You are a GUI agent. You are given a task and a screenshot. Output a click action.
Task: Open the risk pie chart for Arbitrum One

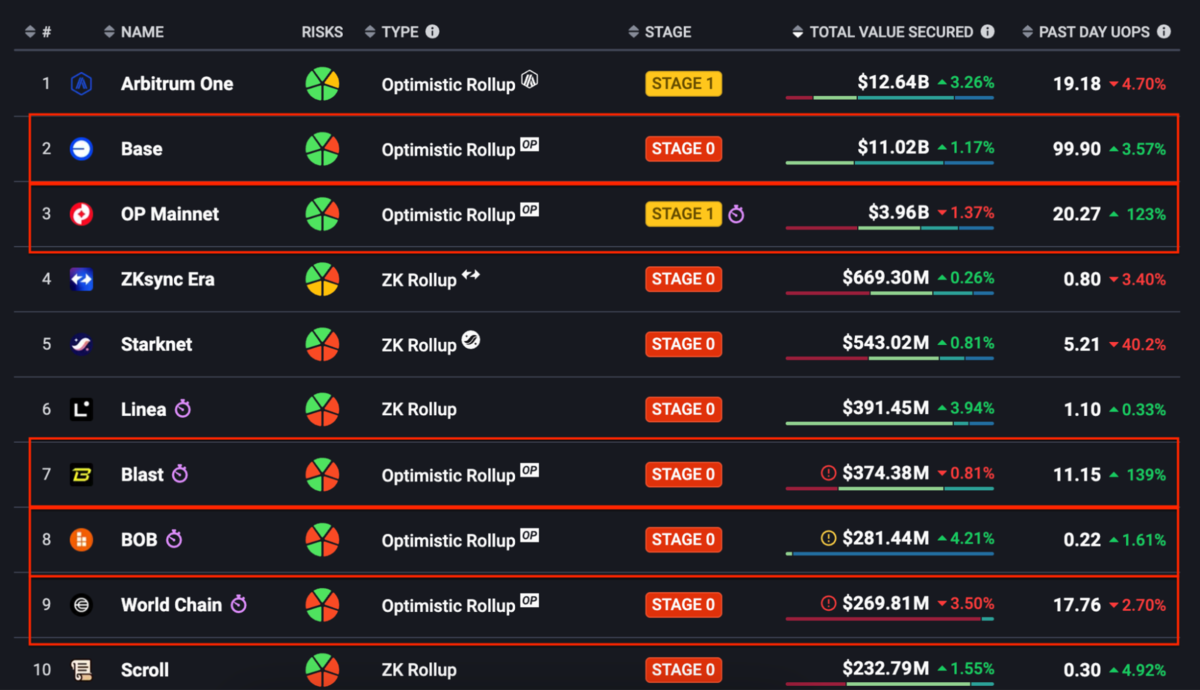click(x=322, y=84)
